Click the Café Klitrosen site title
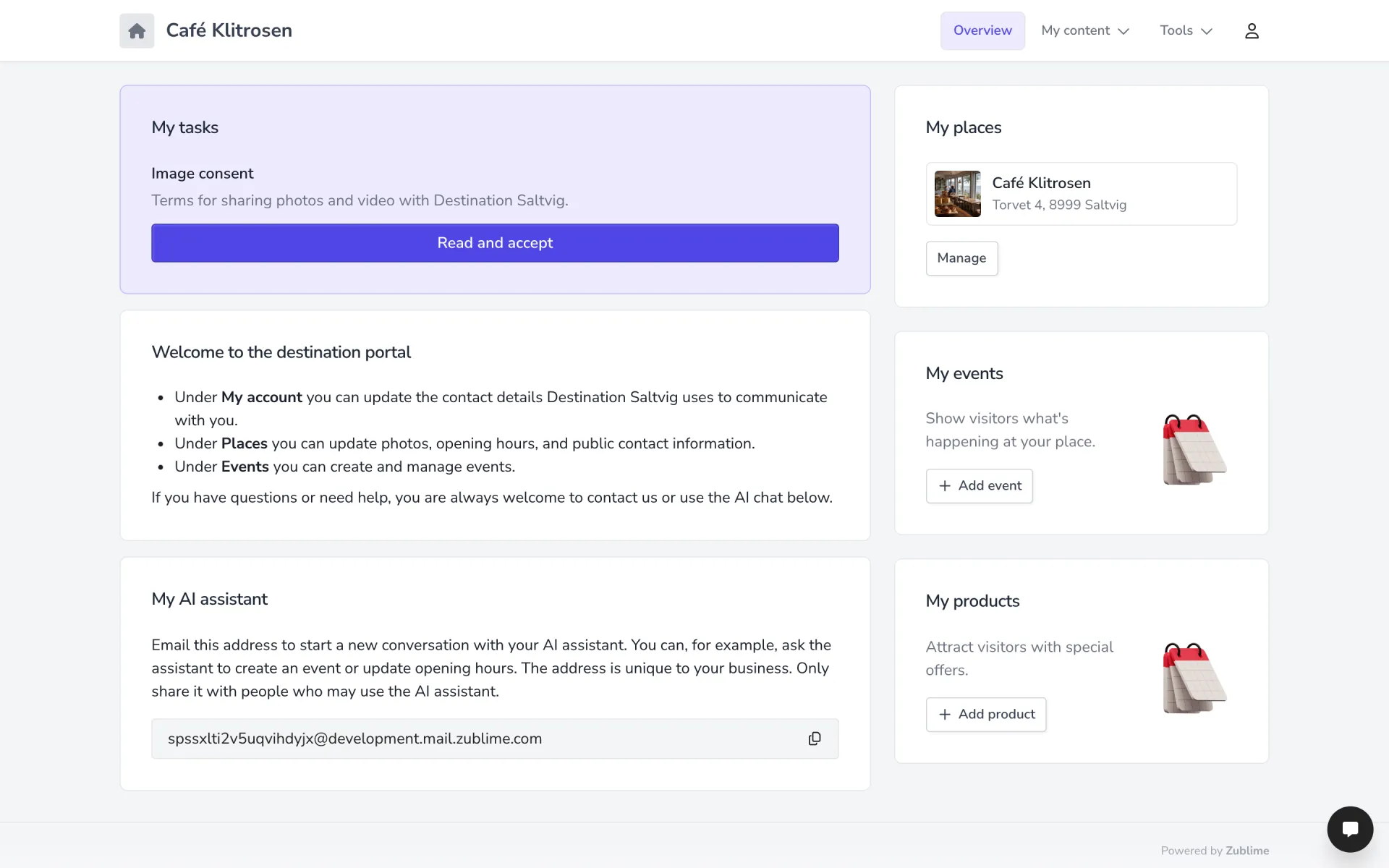Viewport: 1389px width, 868px height. (229, 30)
